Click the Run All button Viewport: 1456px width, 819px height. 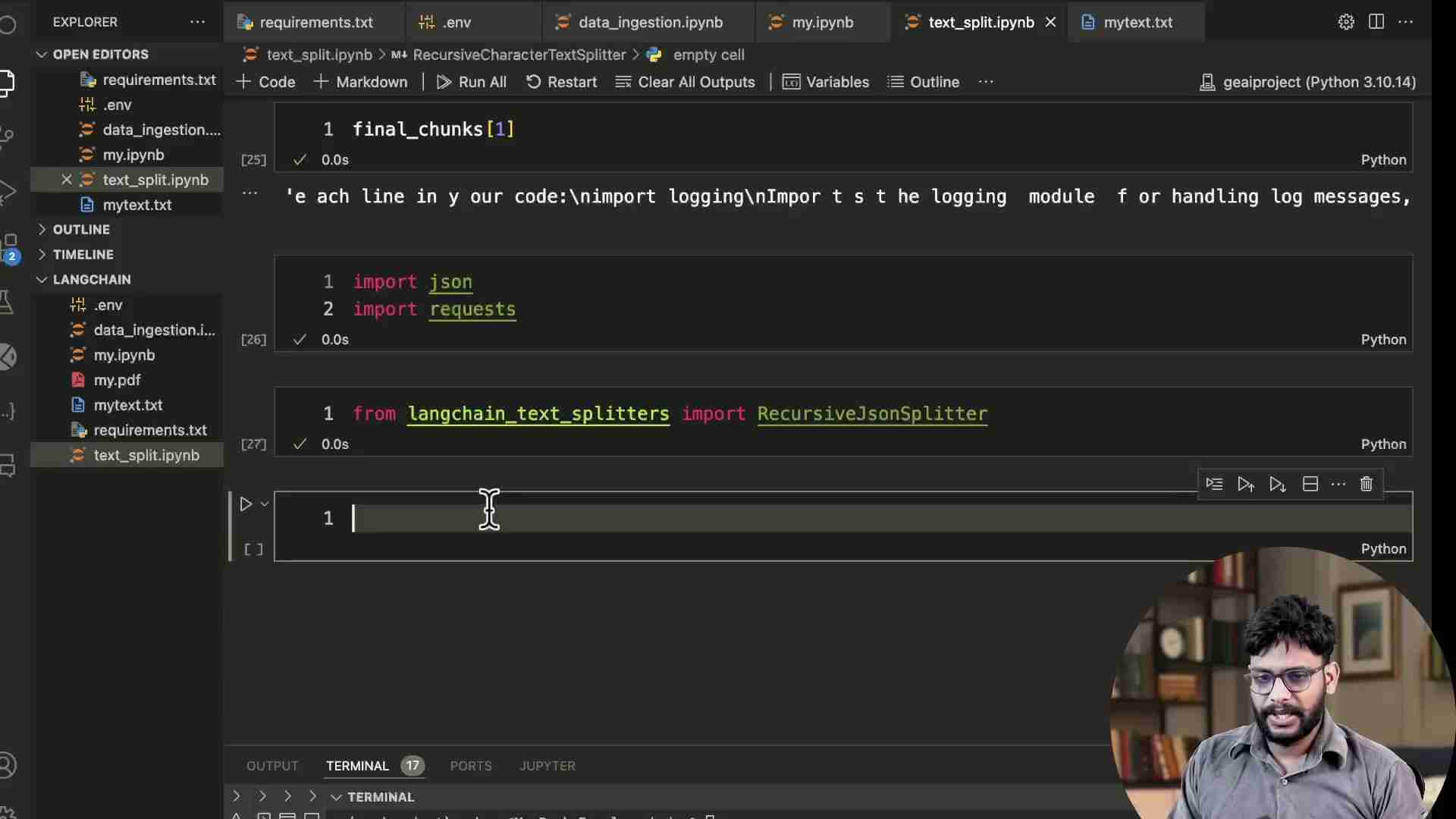[472, 82]
